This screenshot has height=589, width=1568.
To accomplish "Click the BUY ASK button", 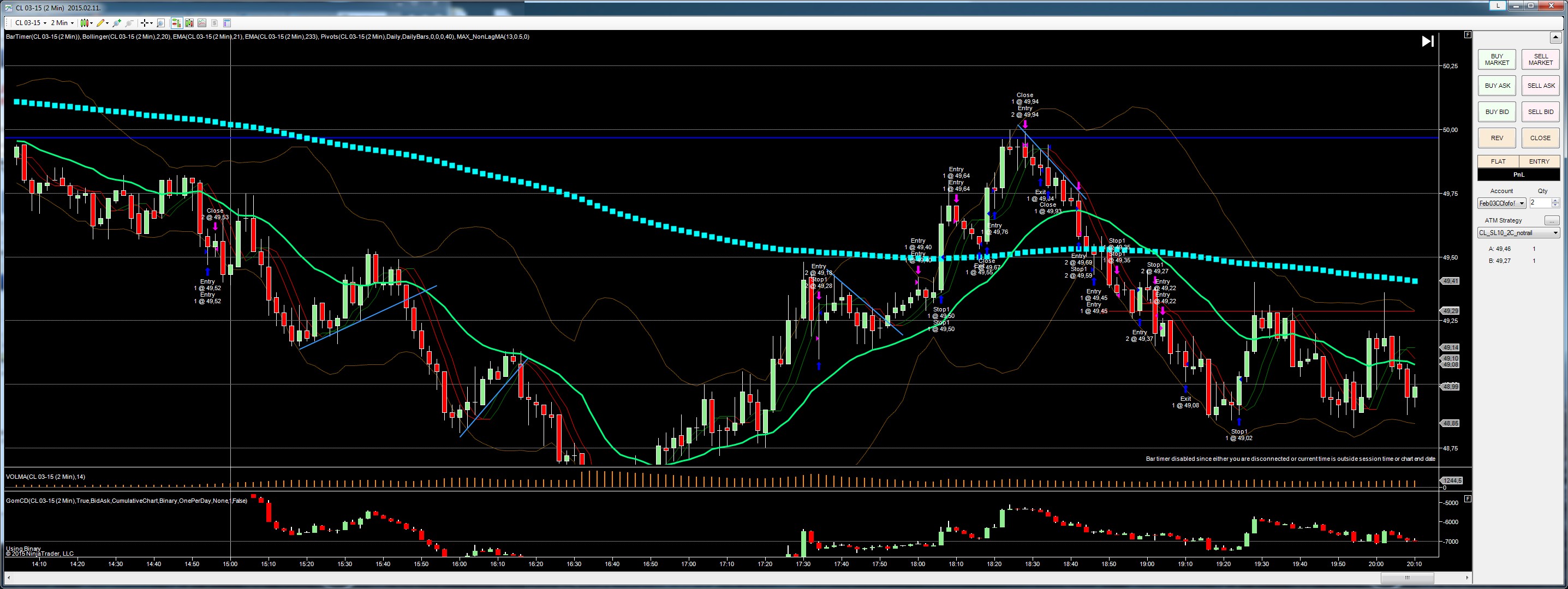I will [1497, 86].
